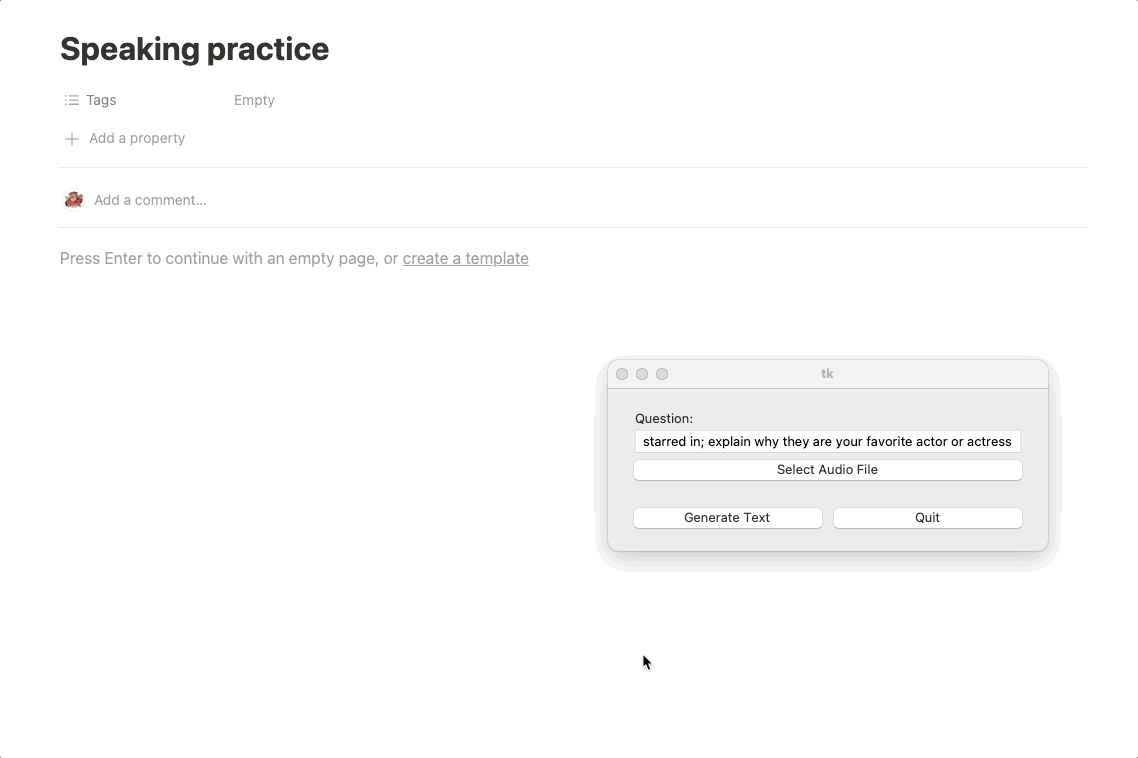Image resolution: width=1138 pixels, height=758 pixels.
Task: Click the red close dot of tk window
Action: tap(622, 374)
